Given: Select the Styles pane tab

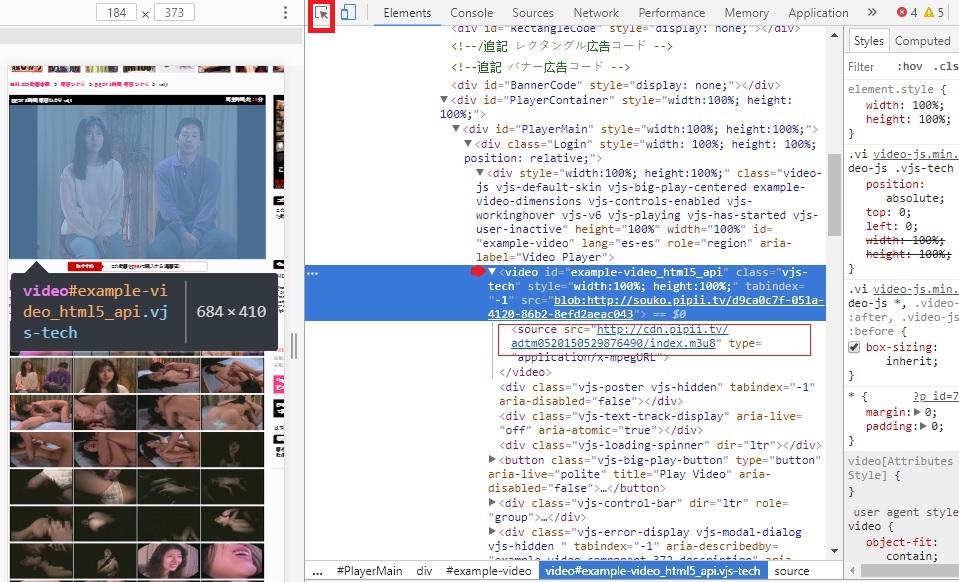Looking at the screenshot, I should coord(868,41).
